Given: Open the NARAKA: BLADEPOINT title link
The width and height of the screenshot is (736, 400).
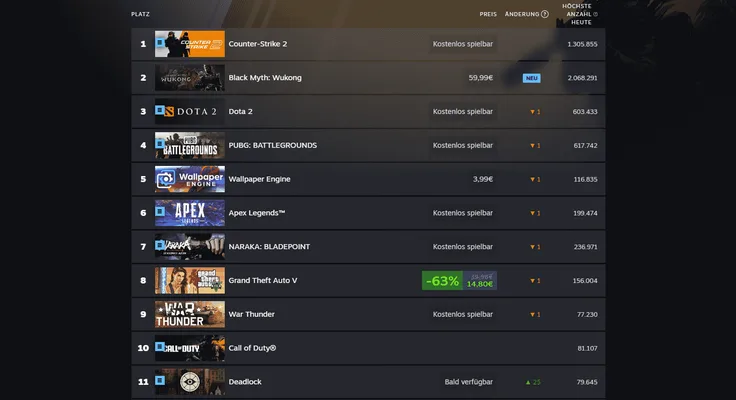Looking at the screenshot, I should point(269,246).
